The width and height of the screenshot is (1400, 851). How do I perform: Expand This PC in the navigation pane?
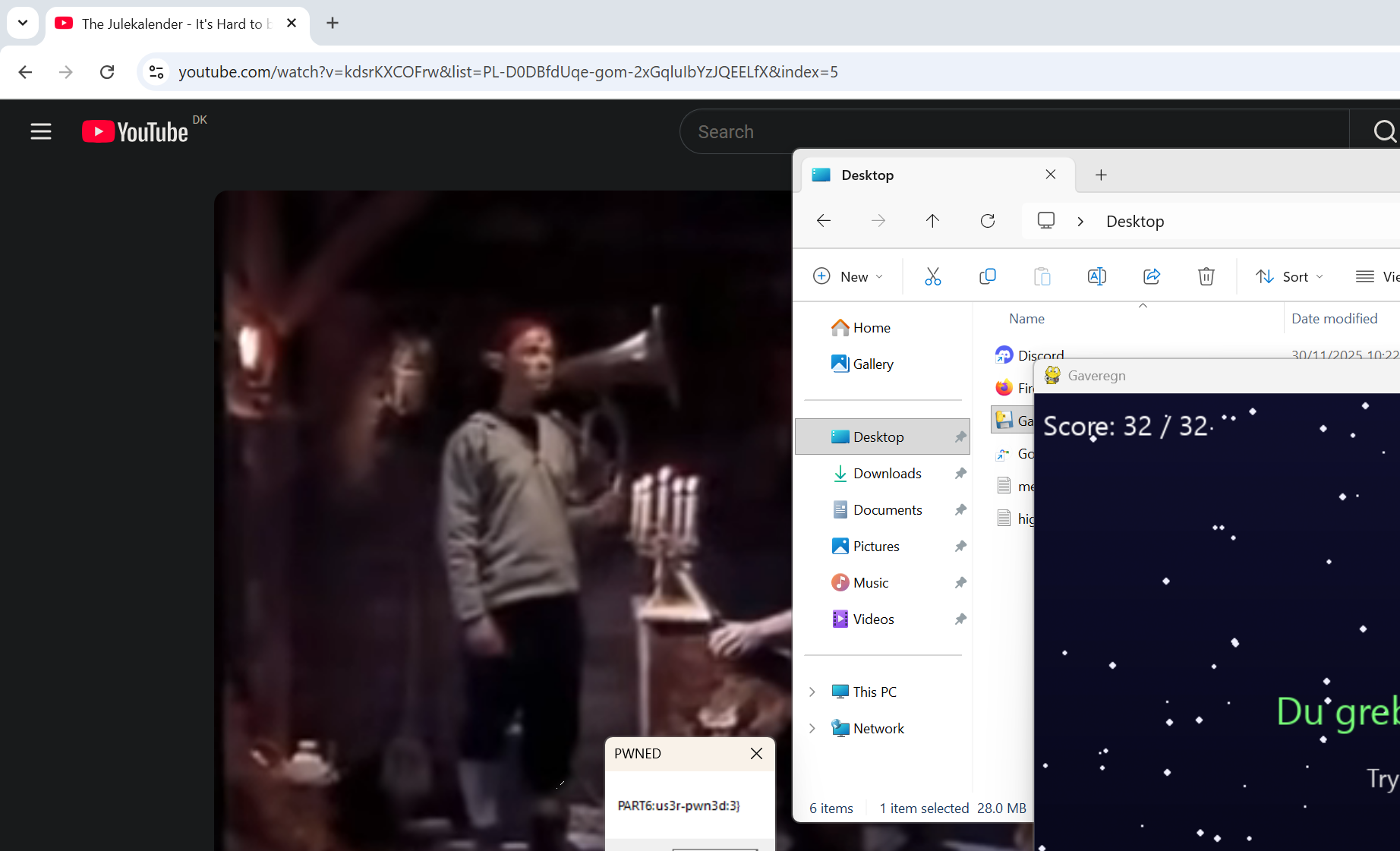click(812, 692)
